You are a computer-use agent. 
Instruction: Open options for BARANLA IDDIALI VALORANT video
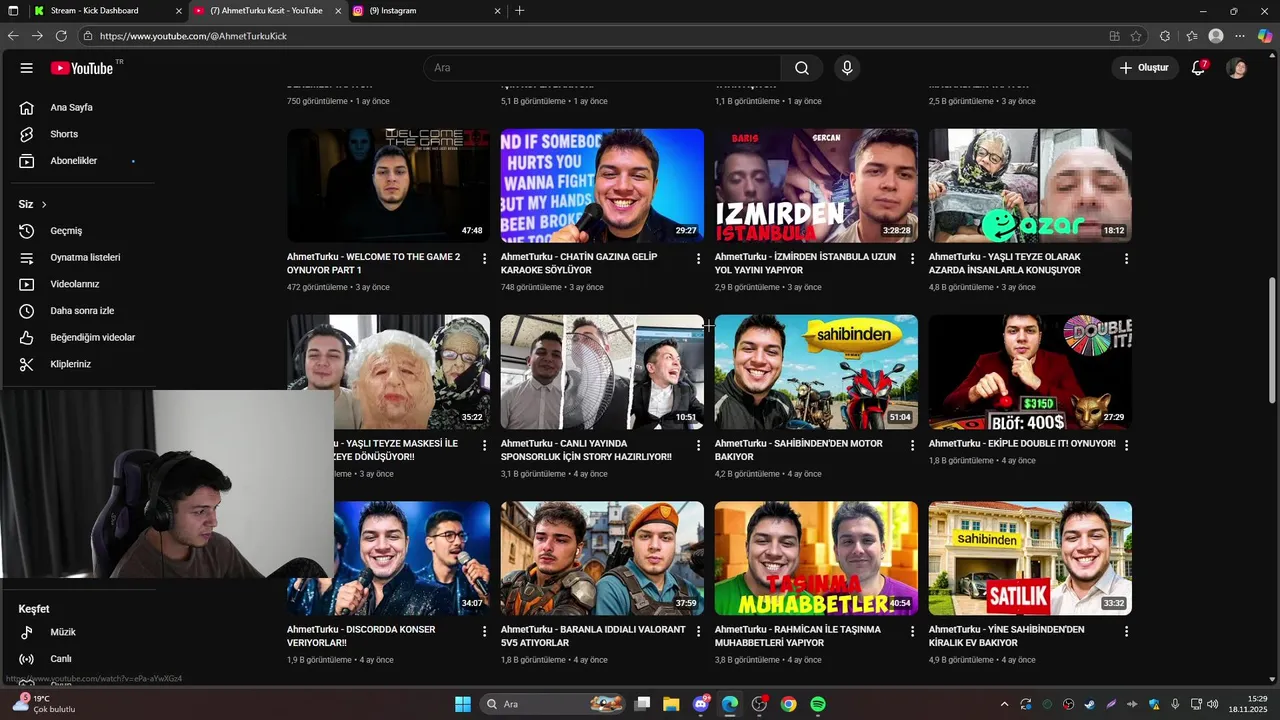(699, 632)
